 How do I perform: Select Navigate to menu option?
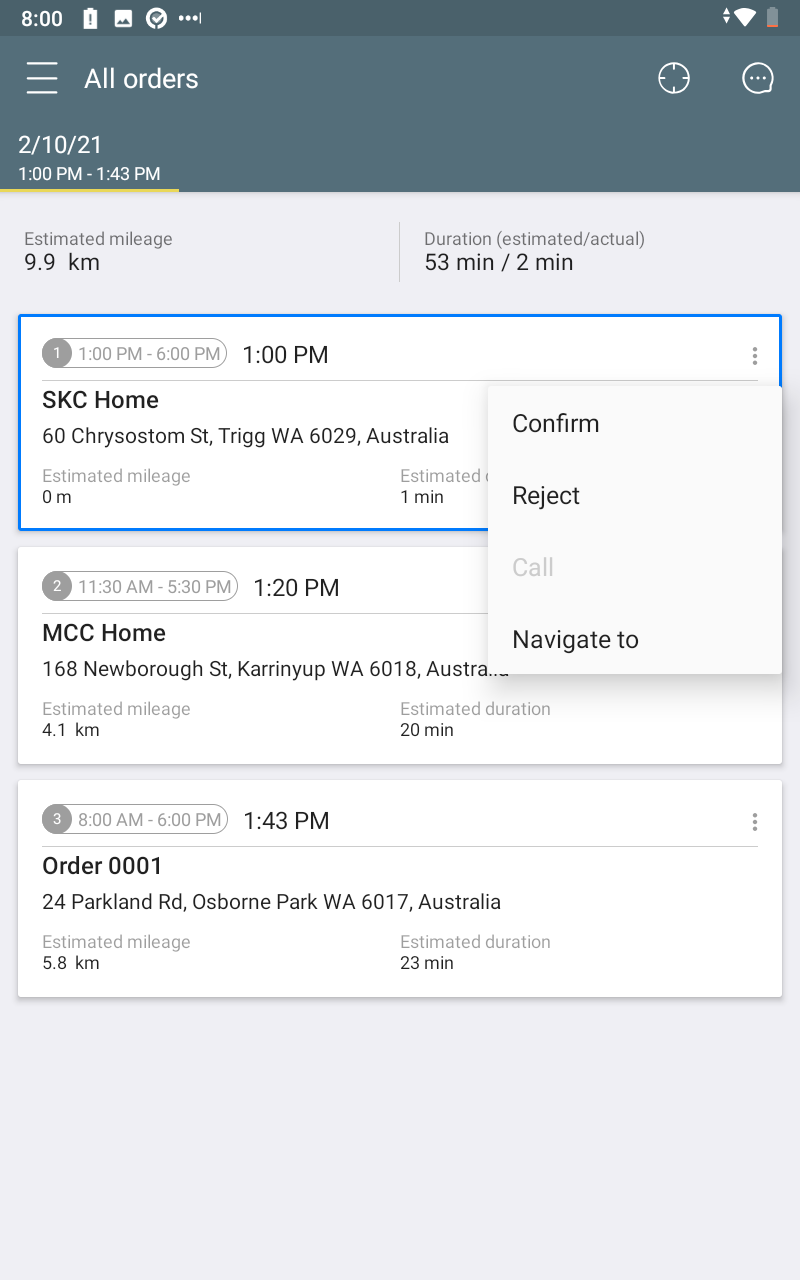point(575,639)
